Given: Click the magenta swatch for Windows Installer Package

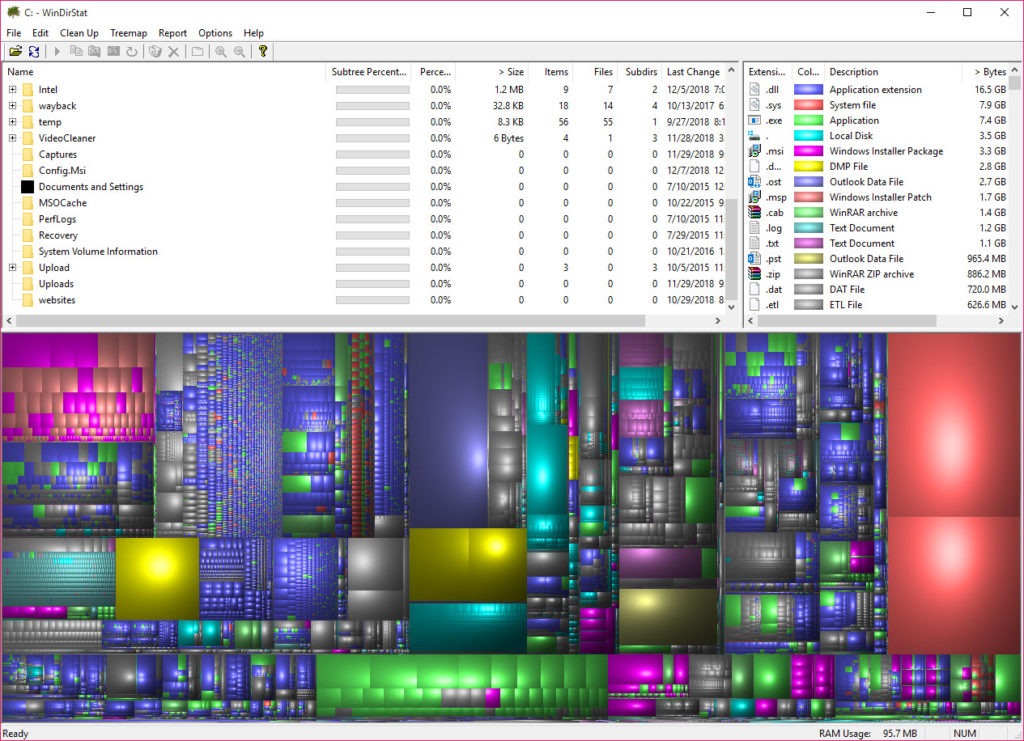Looking at the screenshot, I should 808,151.
